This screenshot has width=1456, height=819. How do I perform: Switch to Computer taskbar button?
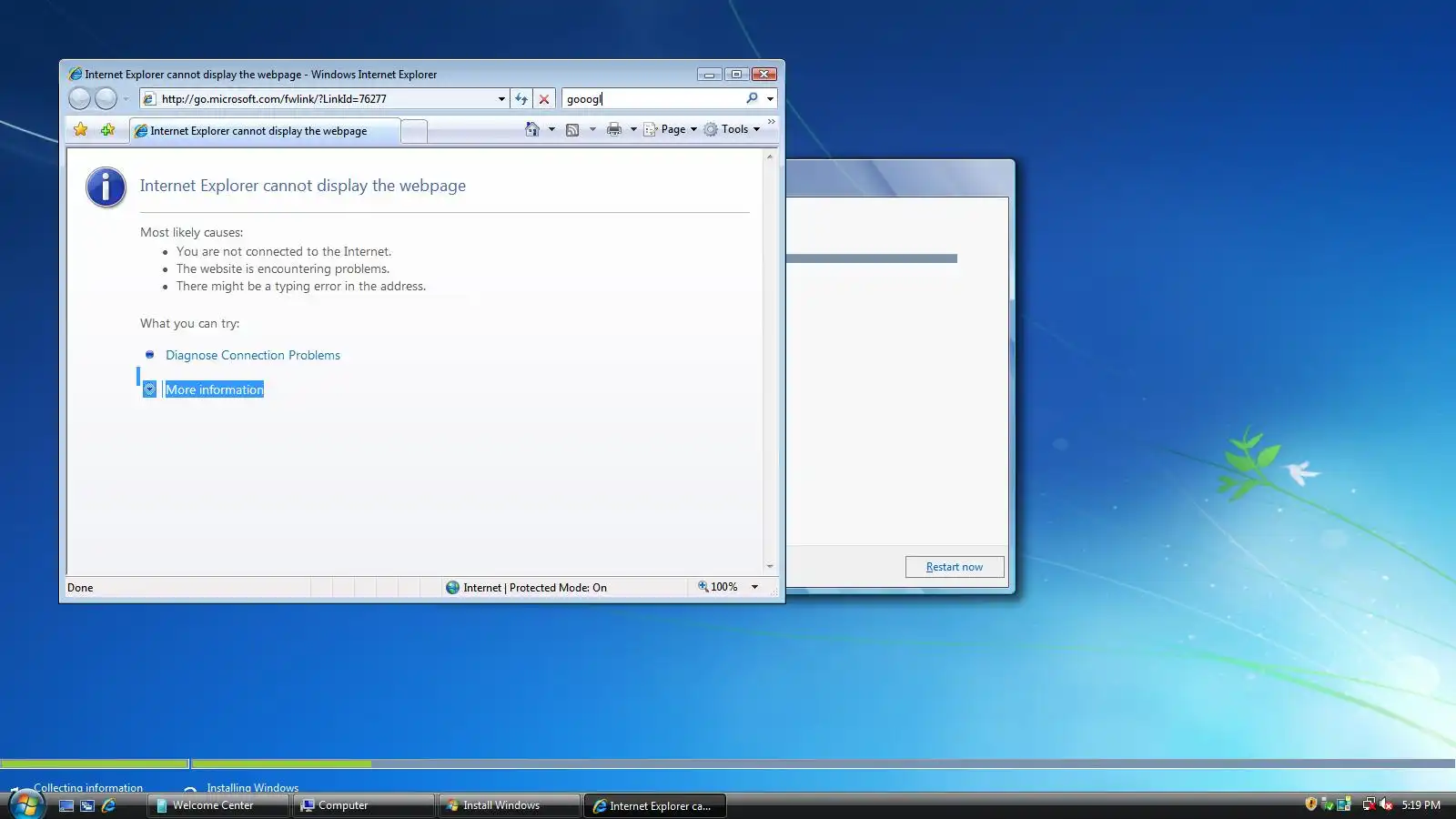[364, 805]
